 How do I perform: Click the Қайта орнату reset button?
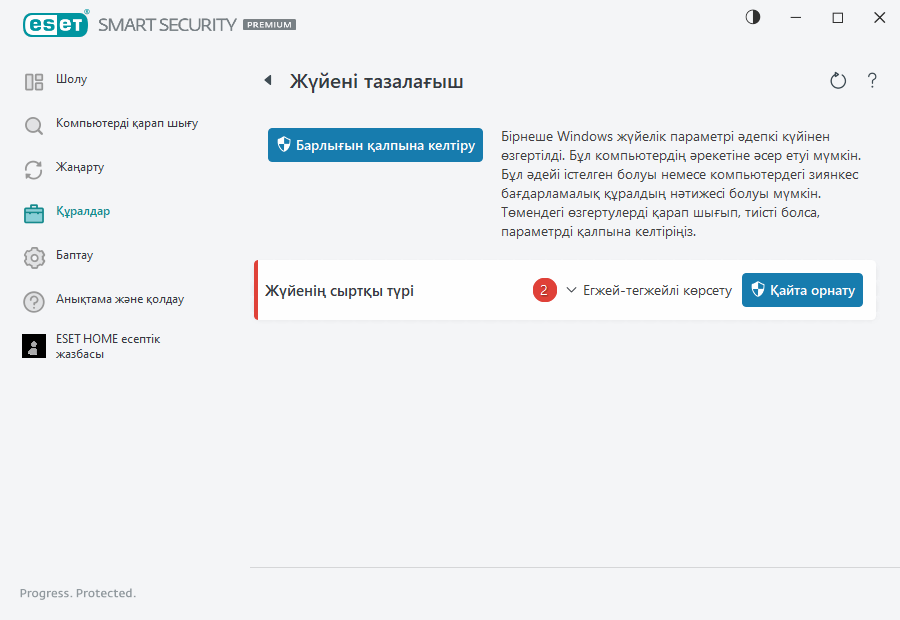pyautogui.click(x=802, y=291)
